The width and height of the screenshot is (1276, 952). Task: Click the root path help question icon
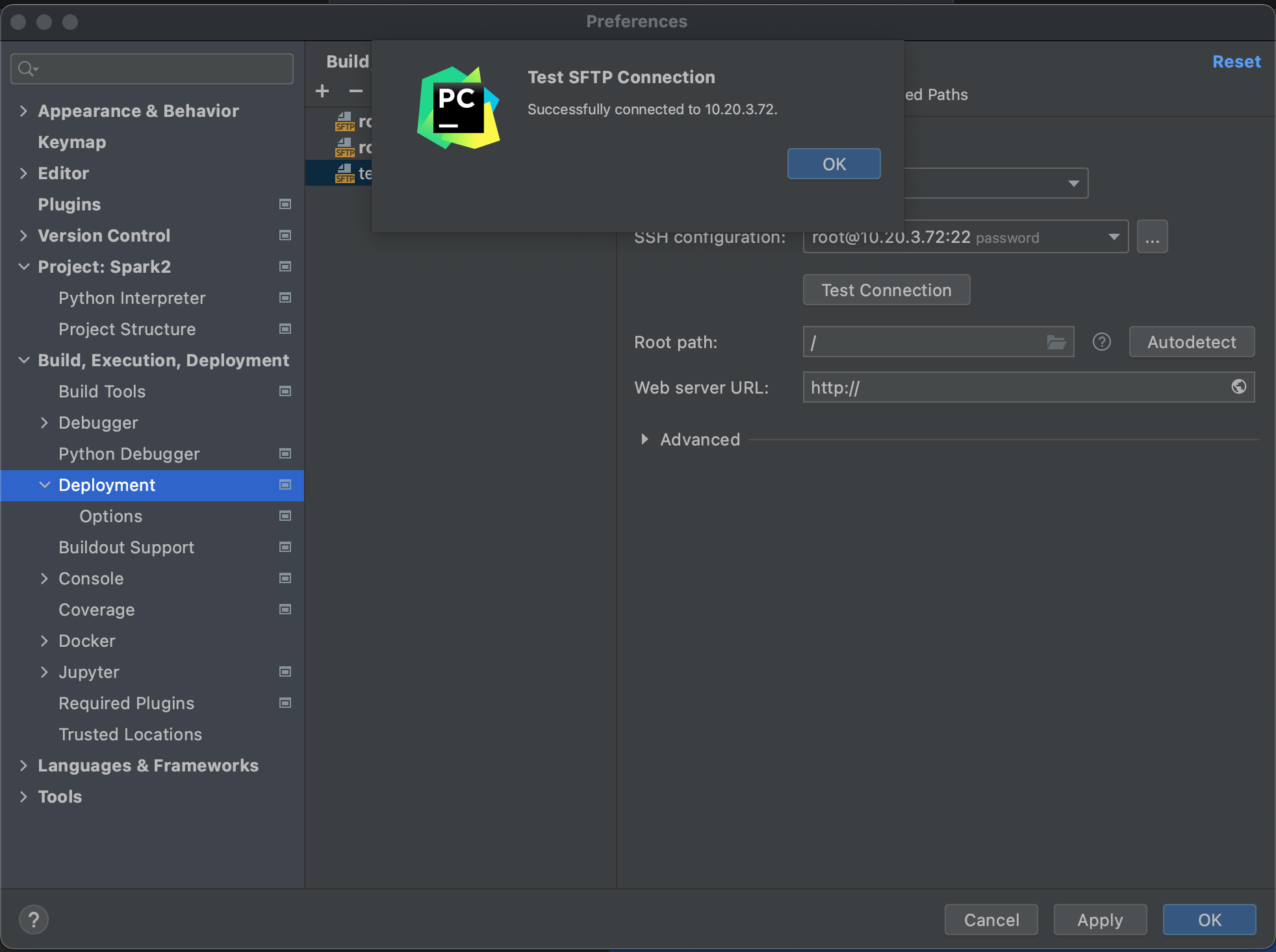click(1101, 342)
